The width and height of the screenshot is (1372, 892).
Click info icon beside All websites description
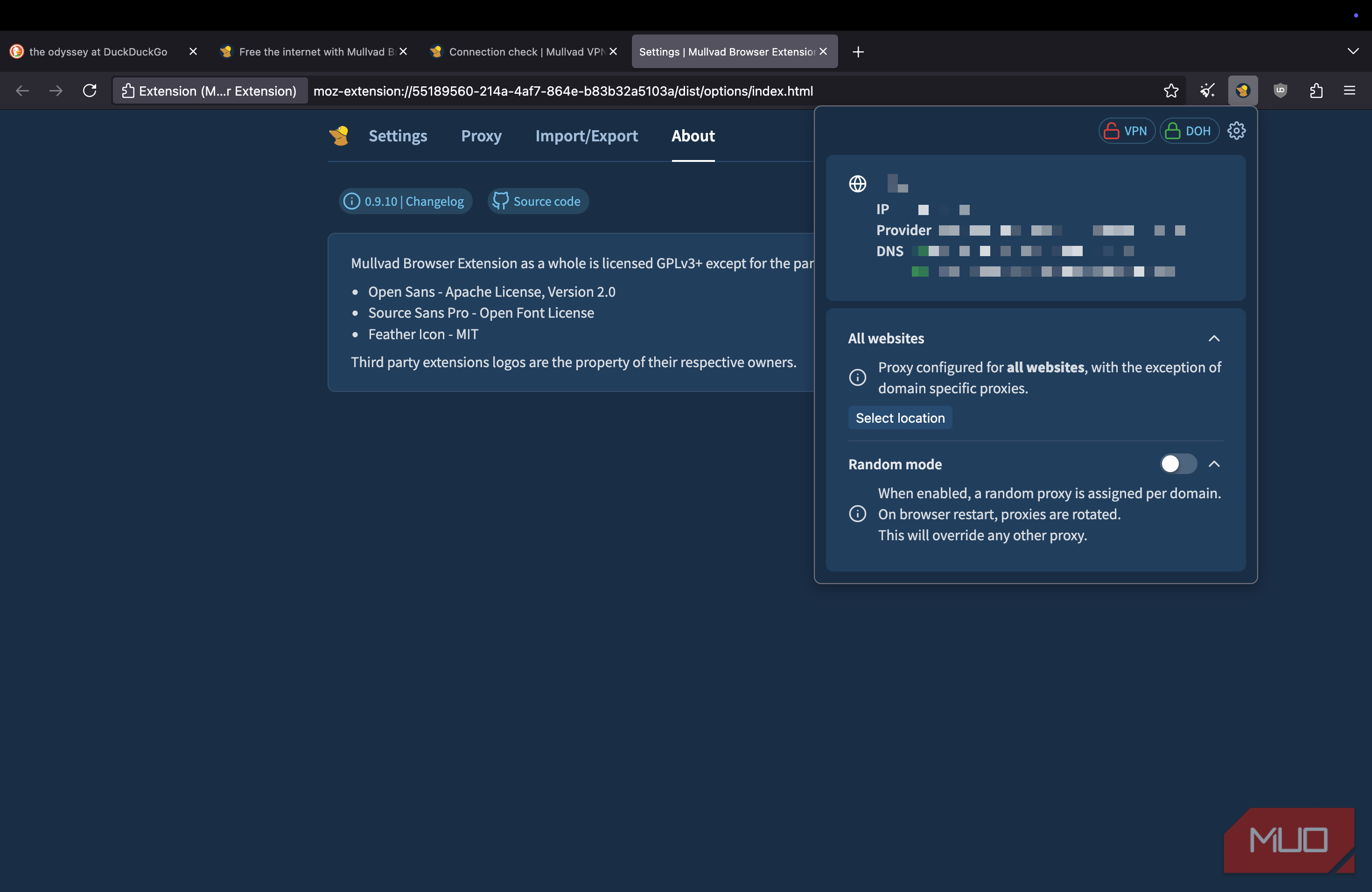coord(857,377)
